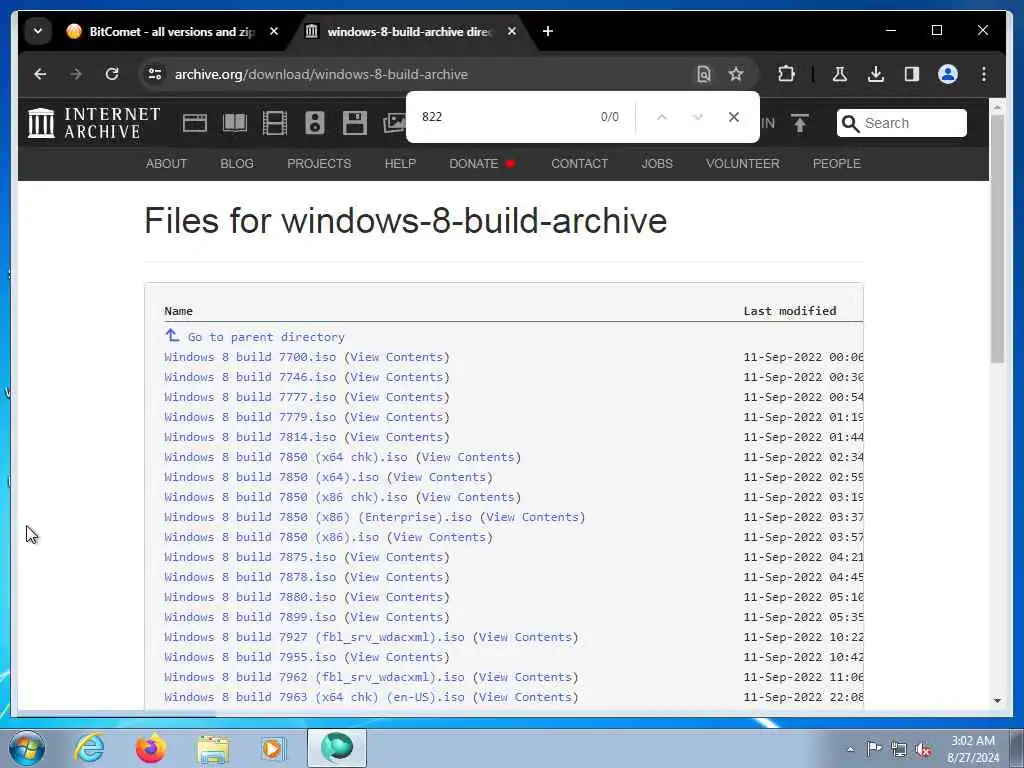The height and width of the screenshot is (768, 1024).
Task: Click the page search lens icon in address bar
Action: click(703, 74)
